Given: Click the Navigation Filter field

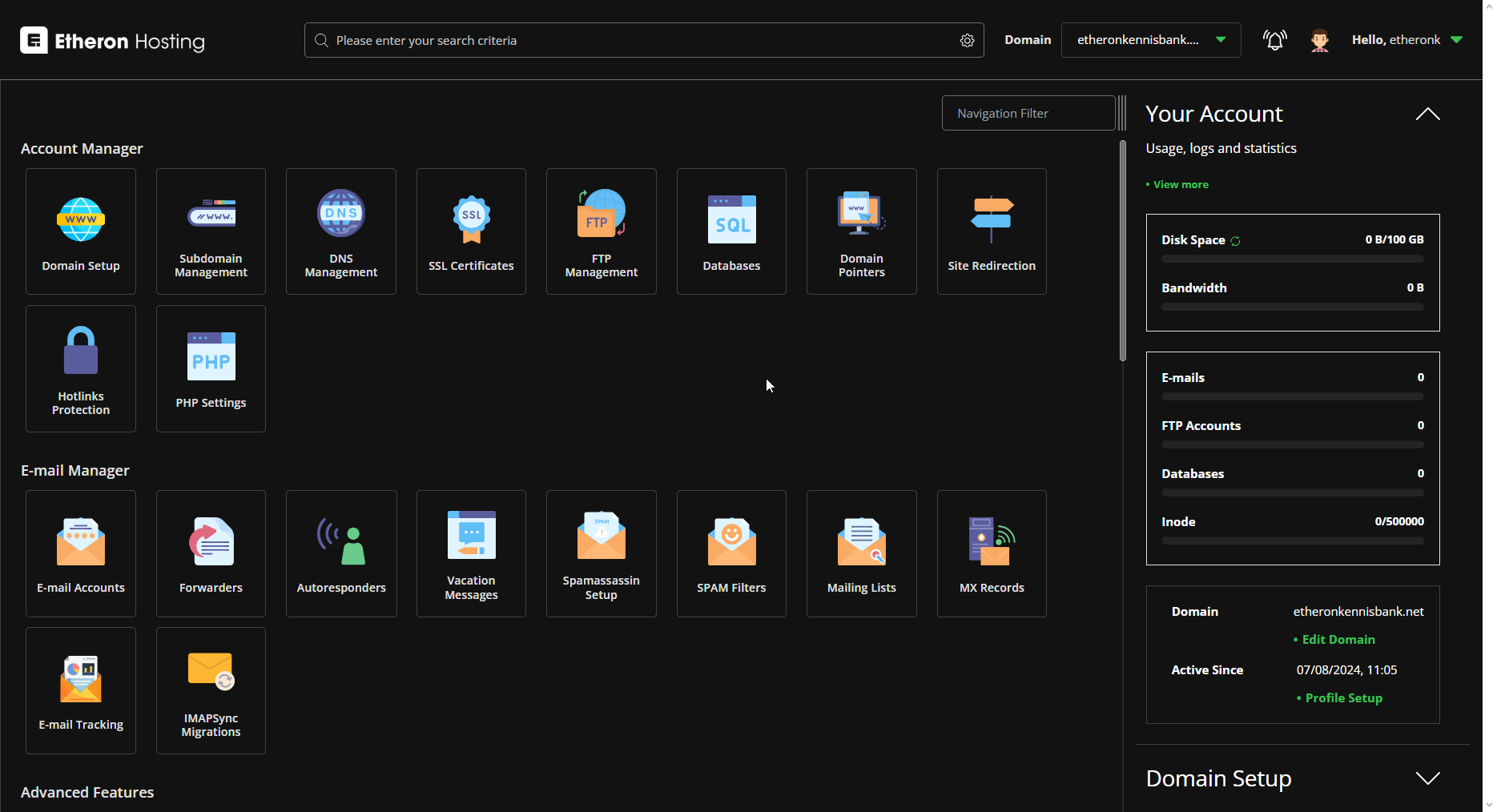Looking at the screenshot, I should (x=1028, y=114).
